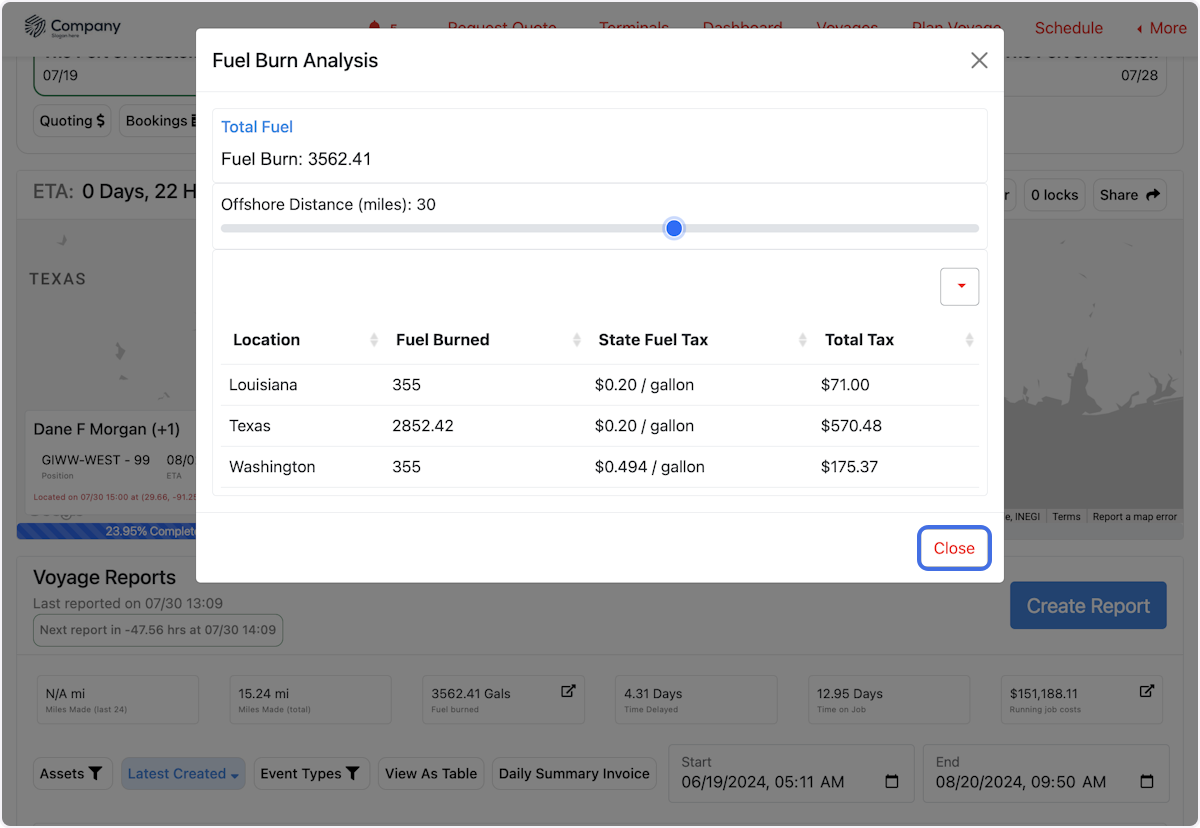The width and height of the screenshot is (1200, 828).
Task: Sort by Fuel Burned sort arrows
Action: 577,340
